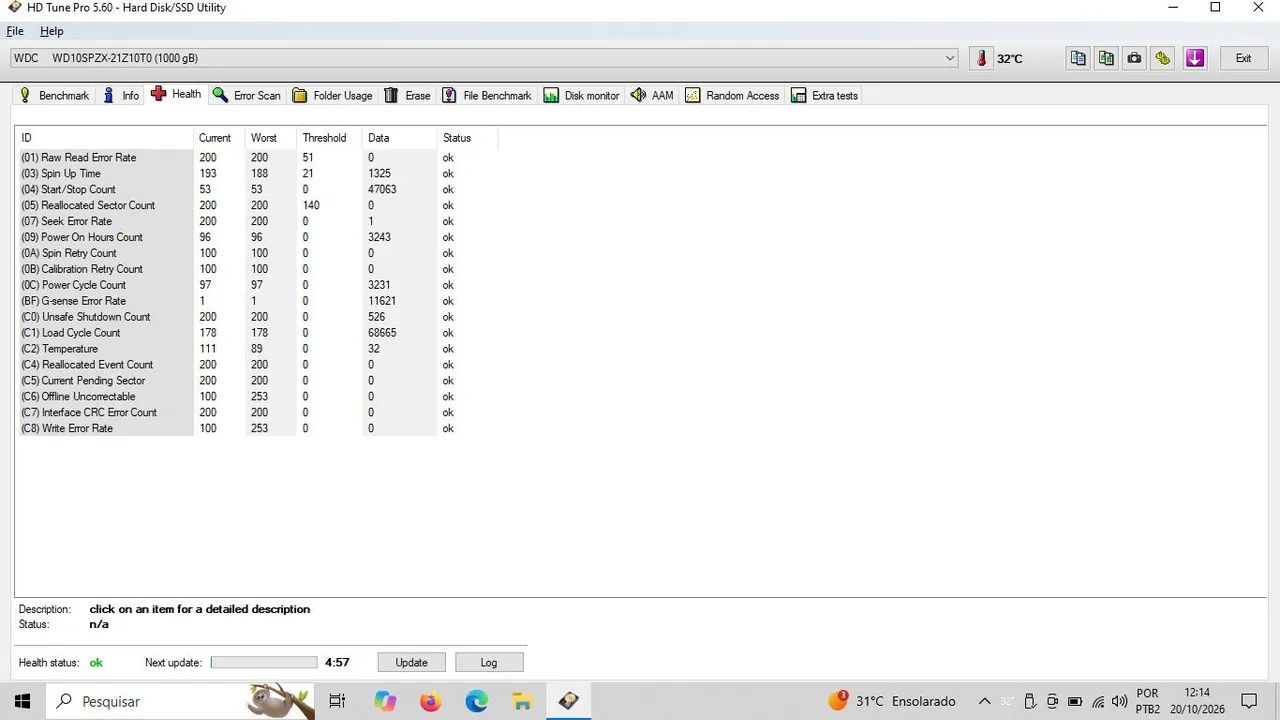Open the Disk monitor tab

coord(581,95)
